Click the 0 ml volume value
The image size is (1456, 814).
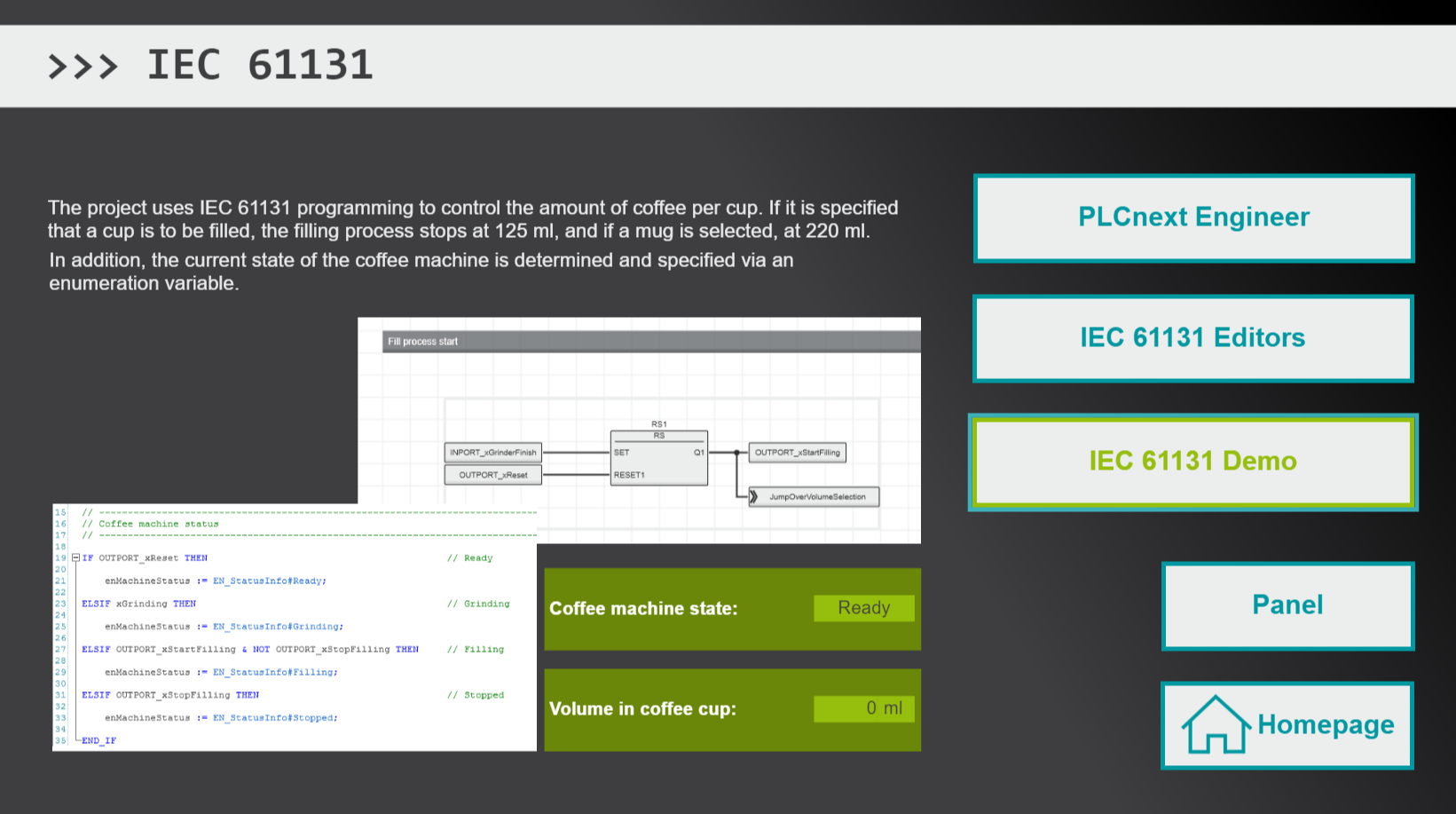click(x=863, y=708)
